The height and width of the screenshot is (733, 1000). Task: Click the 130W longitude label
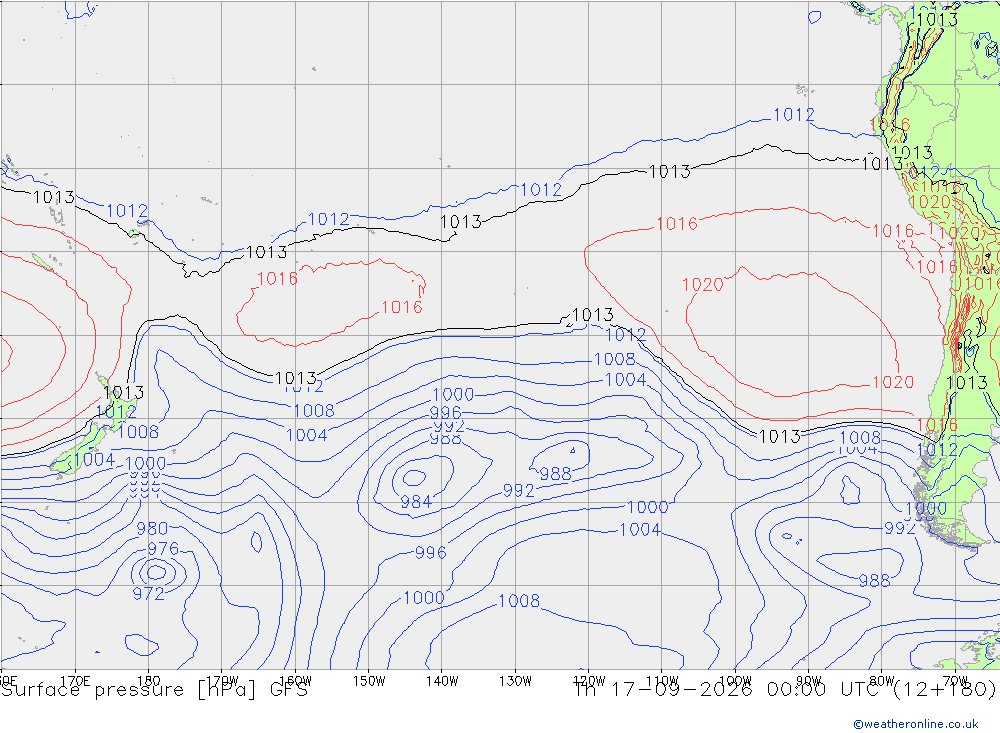point(515,681)
